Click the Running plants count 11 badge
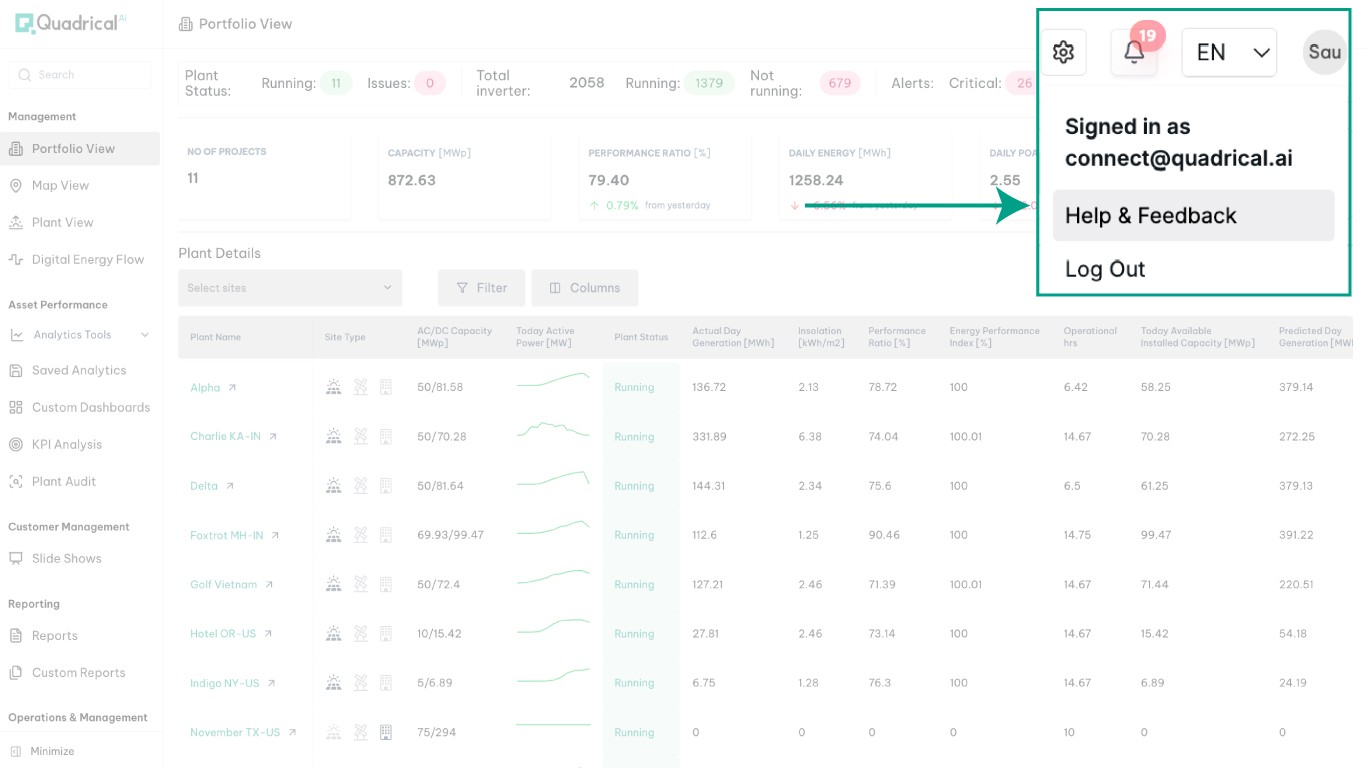The width and height of the screenshot is (1366, 768). [x=336, y=84]
